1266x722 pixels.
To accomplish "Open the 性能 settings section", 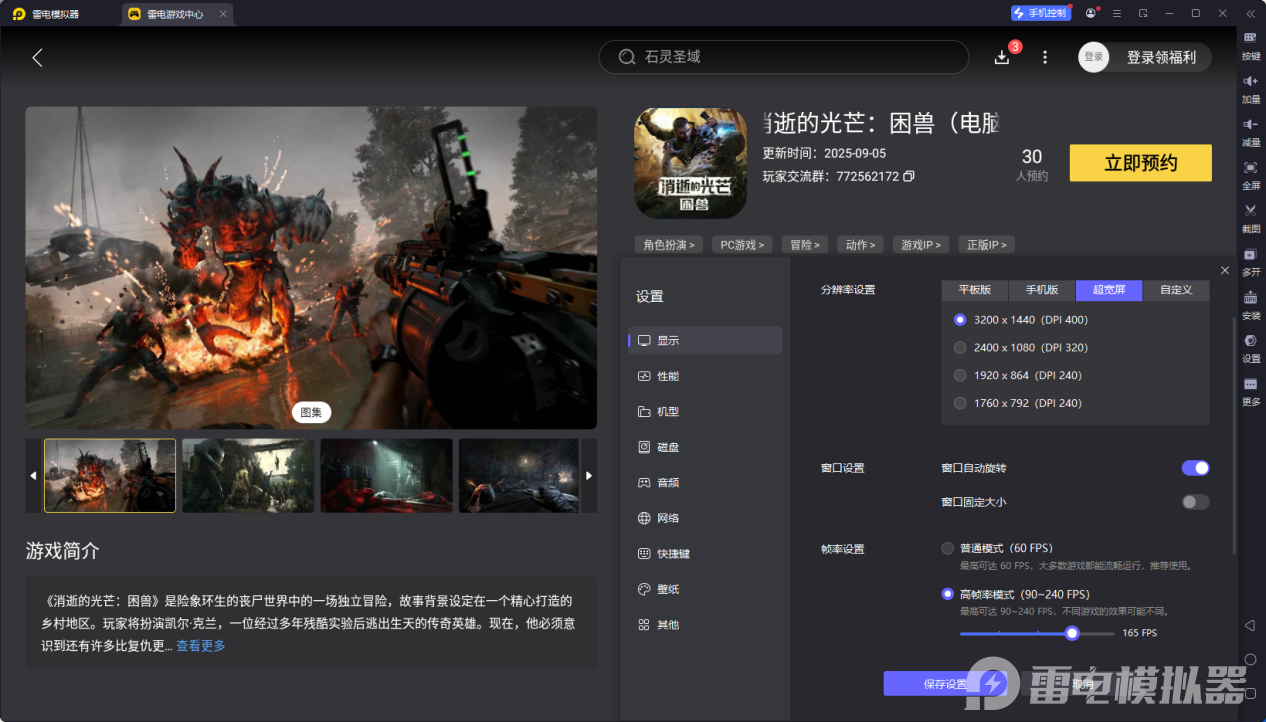I will [x=667, y=376].
